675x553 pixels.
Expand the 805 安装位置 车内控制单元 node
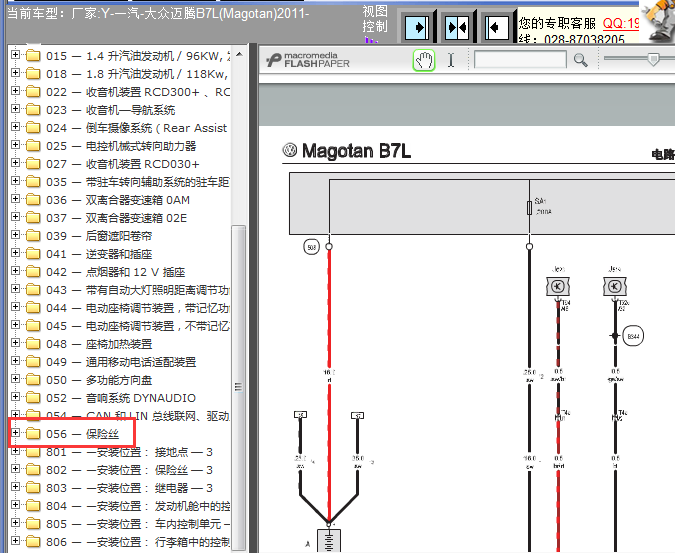[15, 523]
